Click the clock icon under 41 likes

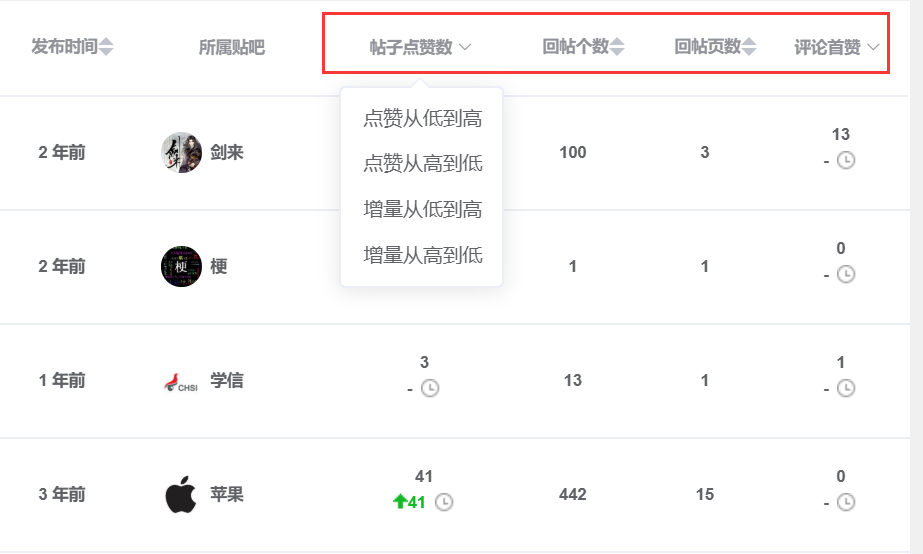pyautogui.click(x=444, y=502)
